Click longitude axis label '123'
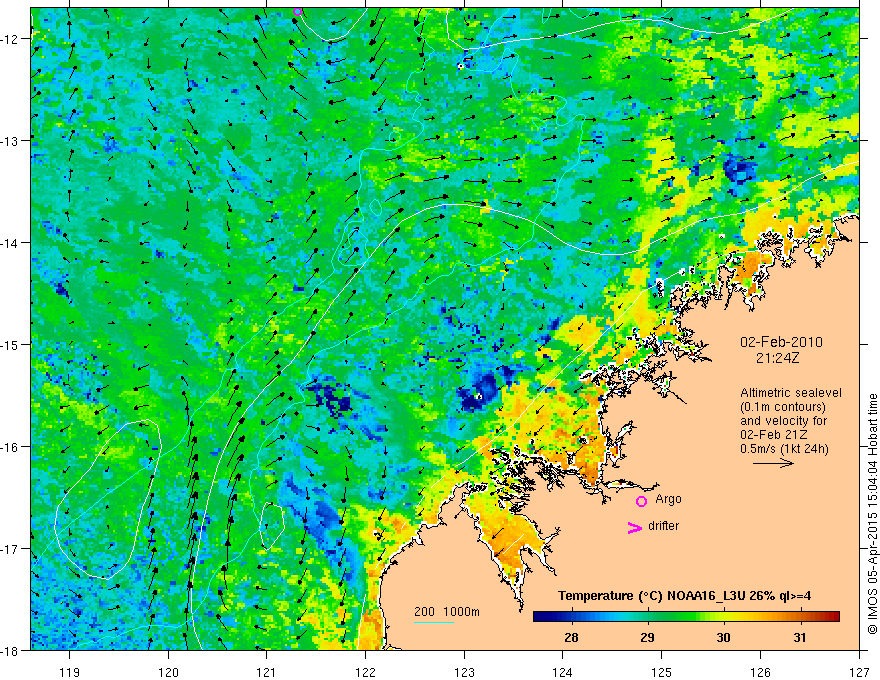Image resolution: width=880 pixels, height=680 pixels. tap(464, 672)
